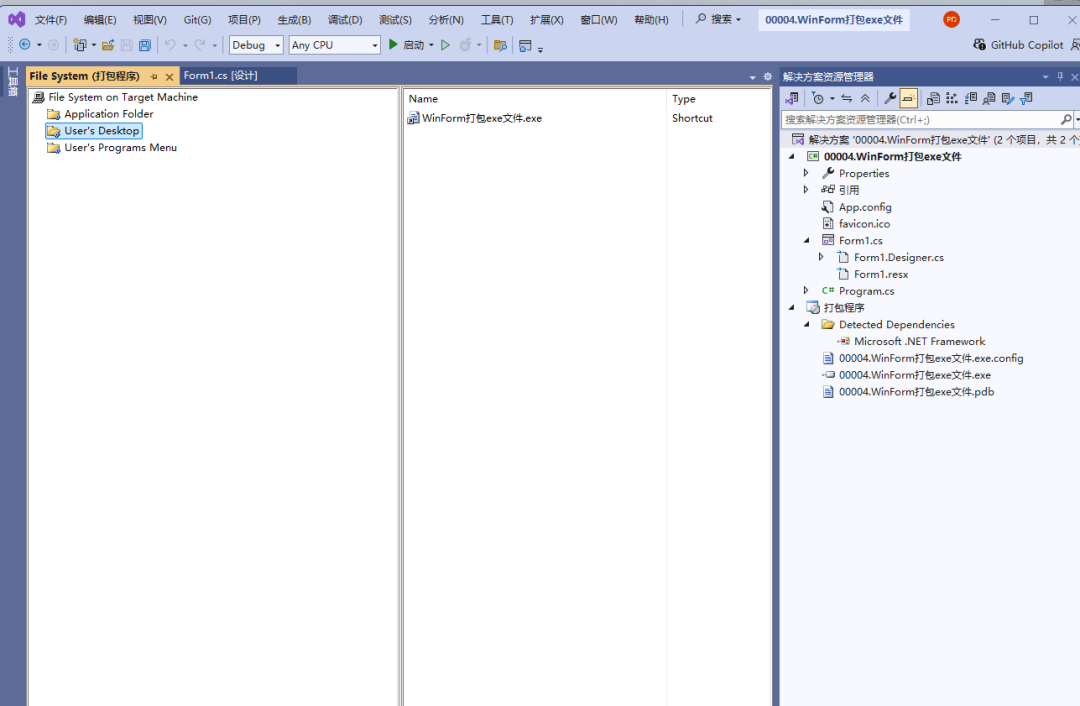Open the 扩展(X) extensions menu

coord(547,19)
